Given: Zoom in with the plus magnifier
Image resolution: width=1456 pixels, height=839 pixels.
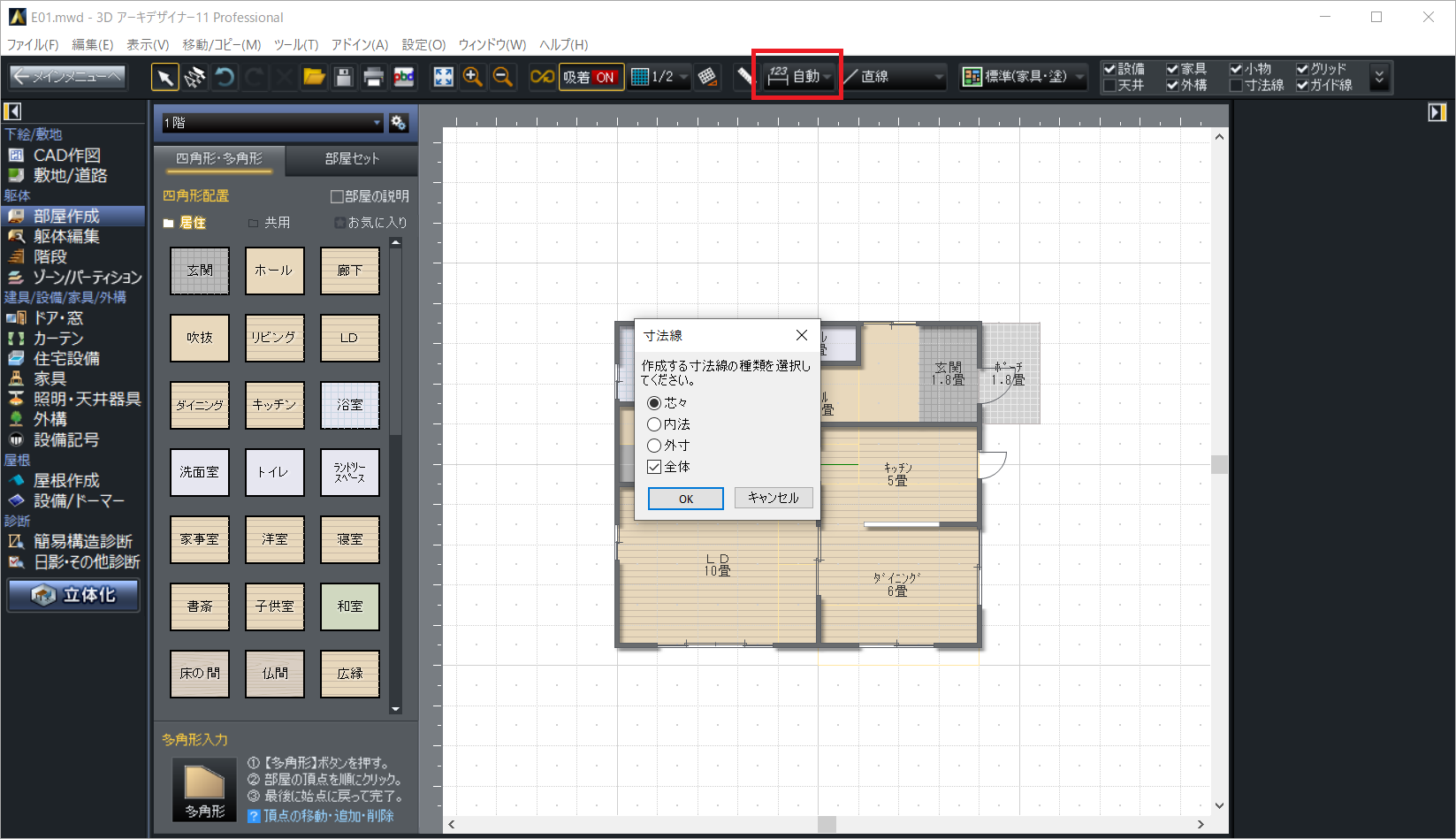Looking at the screenshot, I should [473, 78].
